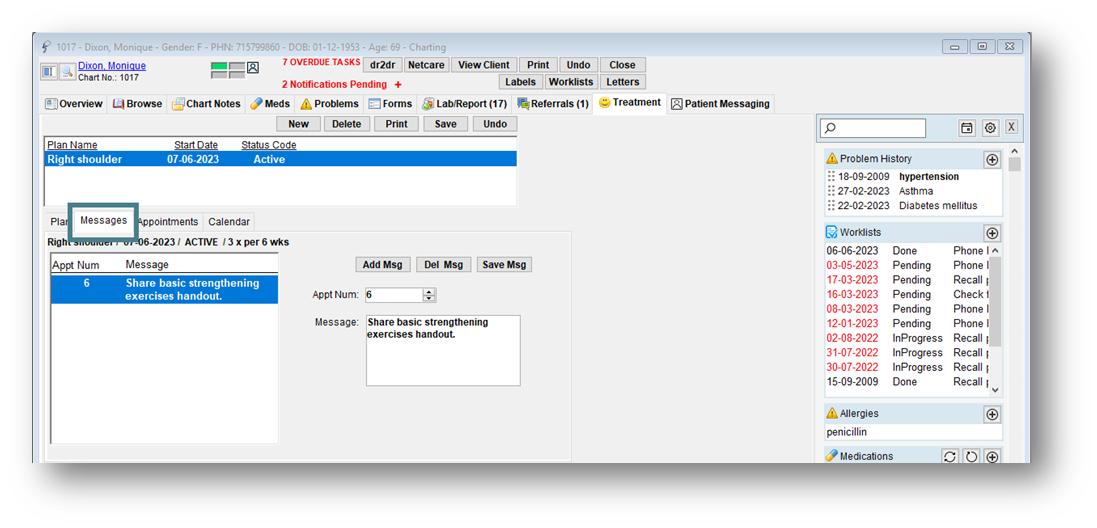Add a new Worklists item with plus icon

pos(992,233)
